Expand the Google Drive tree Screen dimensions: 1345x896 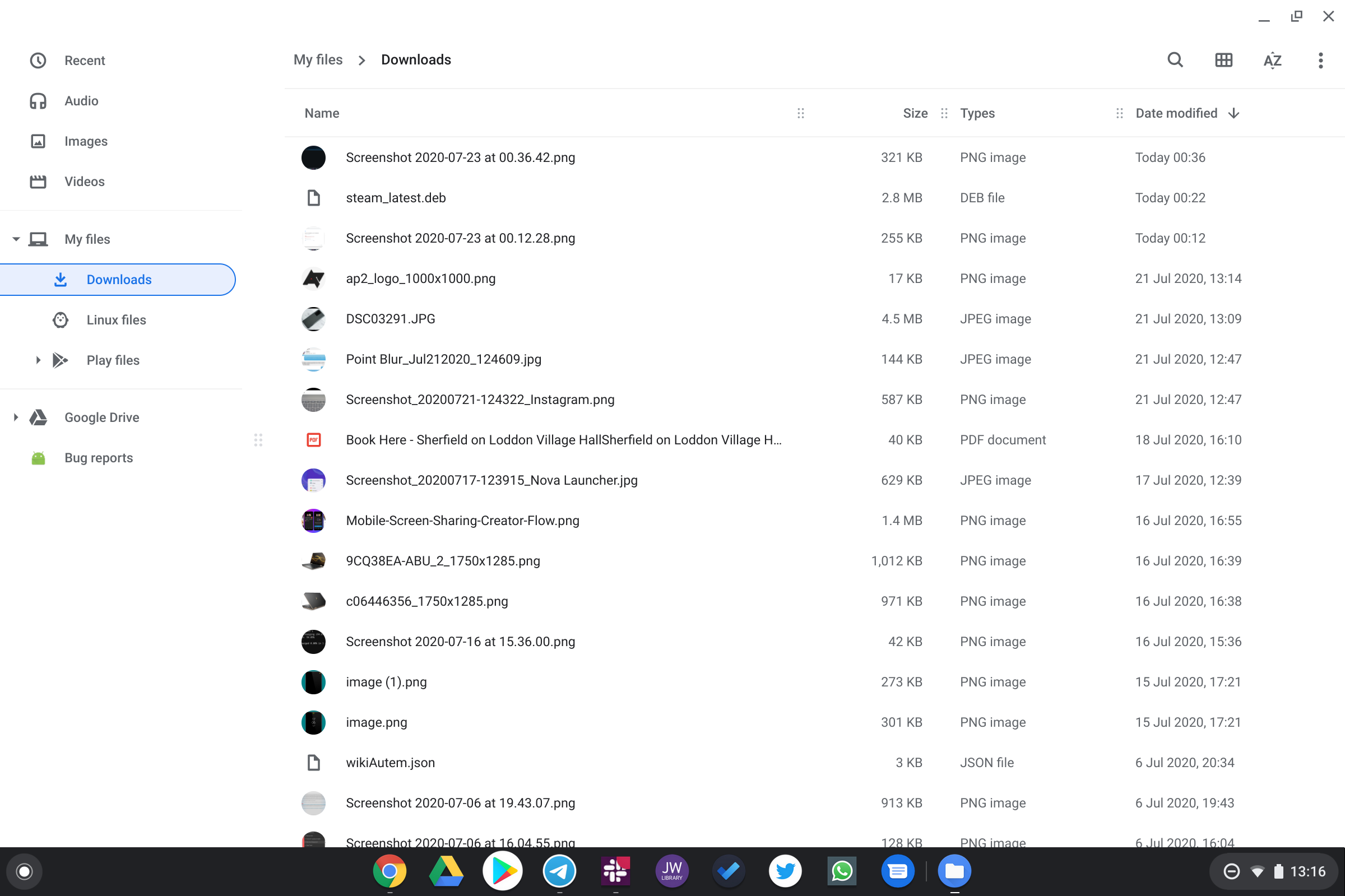[x=16, y=417]
